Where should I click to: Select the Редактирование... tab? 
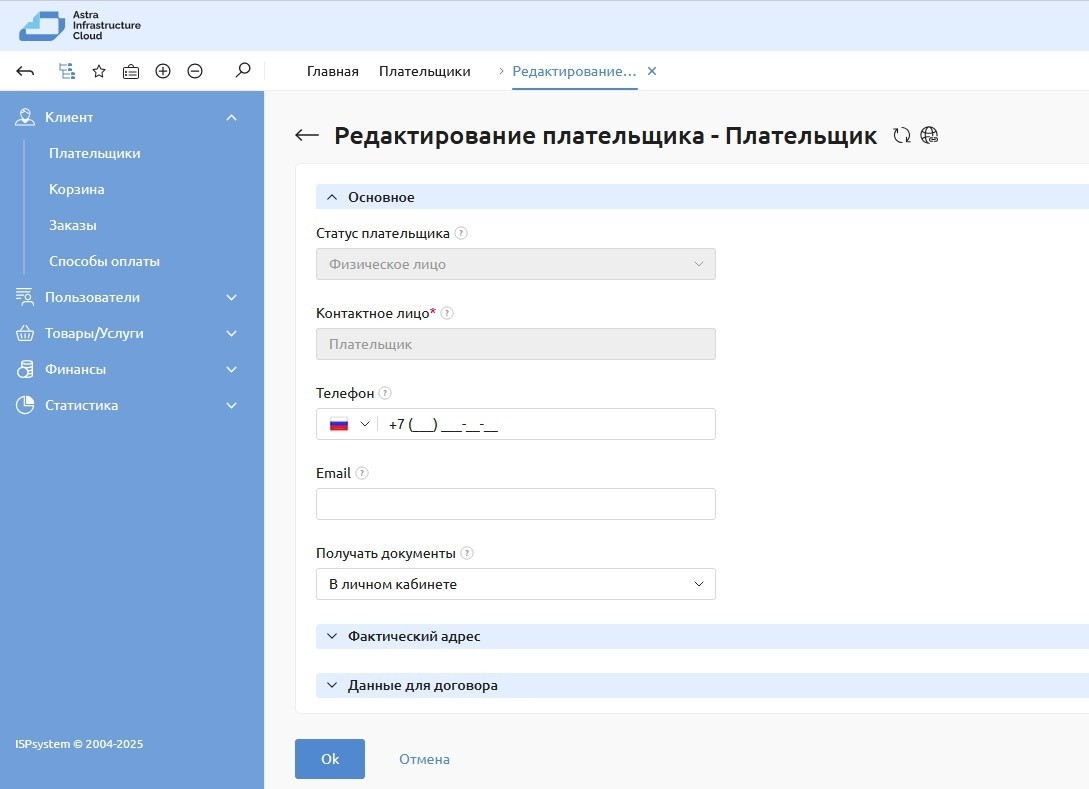(x=574, y=72)
